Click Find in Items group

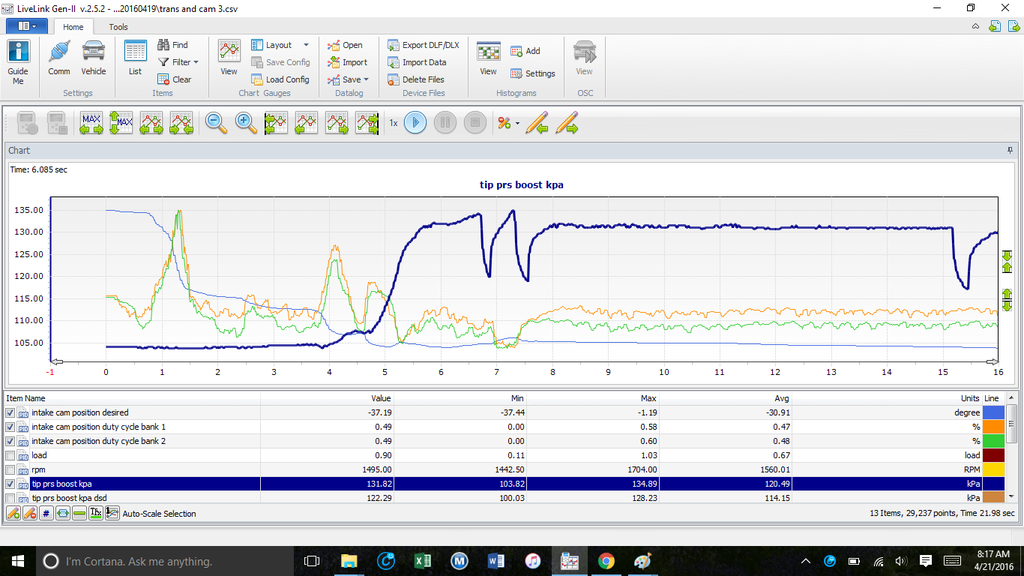pos(173,45)
